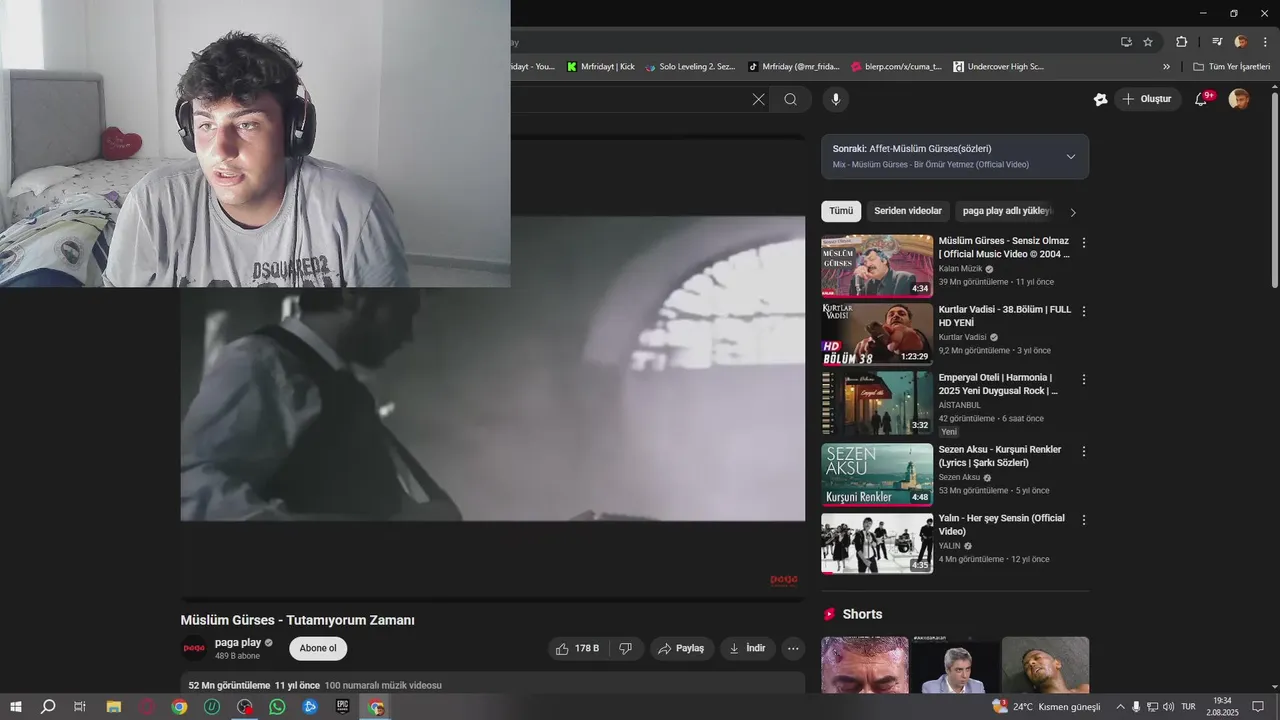The width and height of the screenshot is (1280, 720).
Task: Open options for Müslüm Gürses - Sensiz Olmaz video
Action: 1084,243
